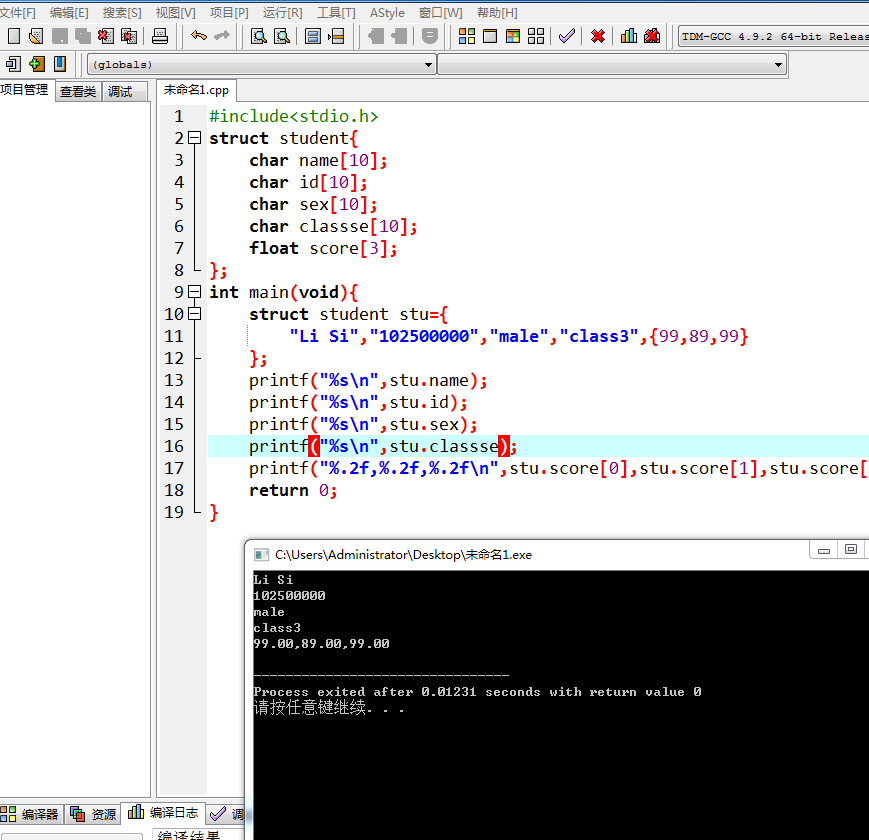Click the Compile and Run icon
869x840 pixels.
click(x=513, y=37)
